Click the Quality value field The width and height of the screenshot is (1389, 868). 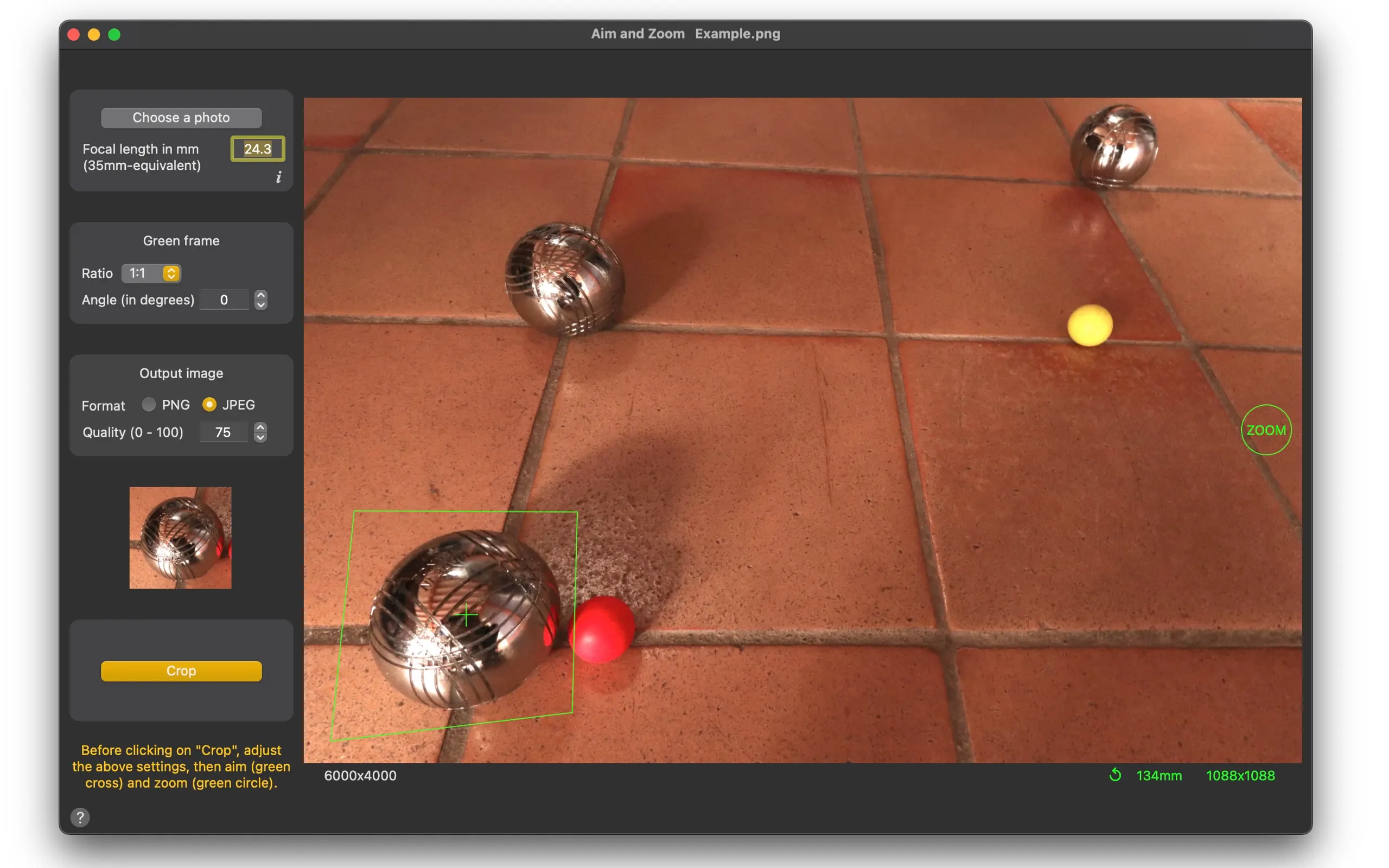224,432
